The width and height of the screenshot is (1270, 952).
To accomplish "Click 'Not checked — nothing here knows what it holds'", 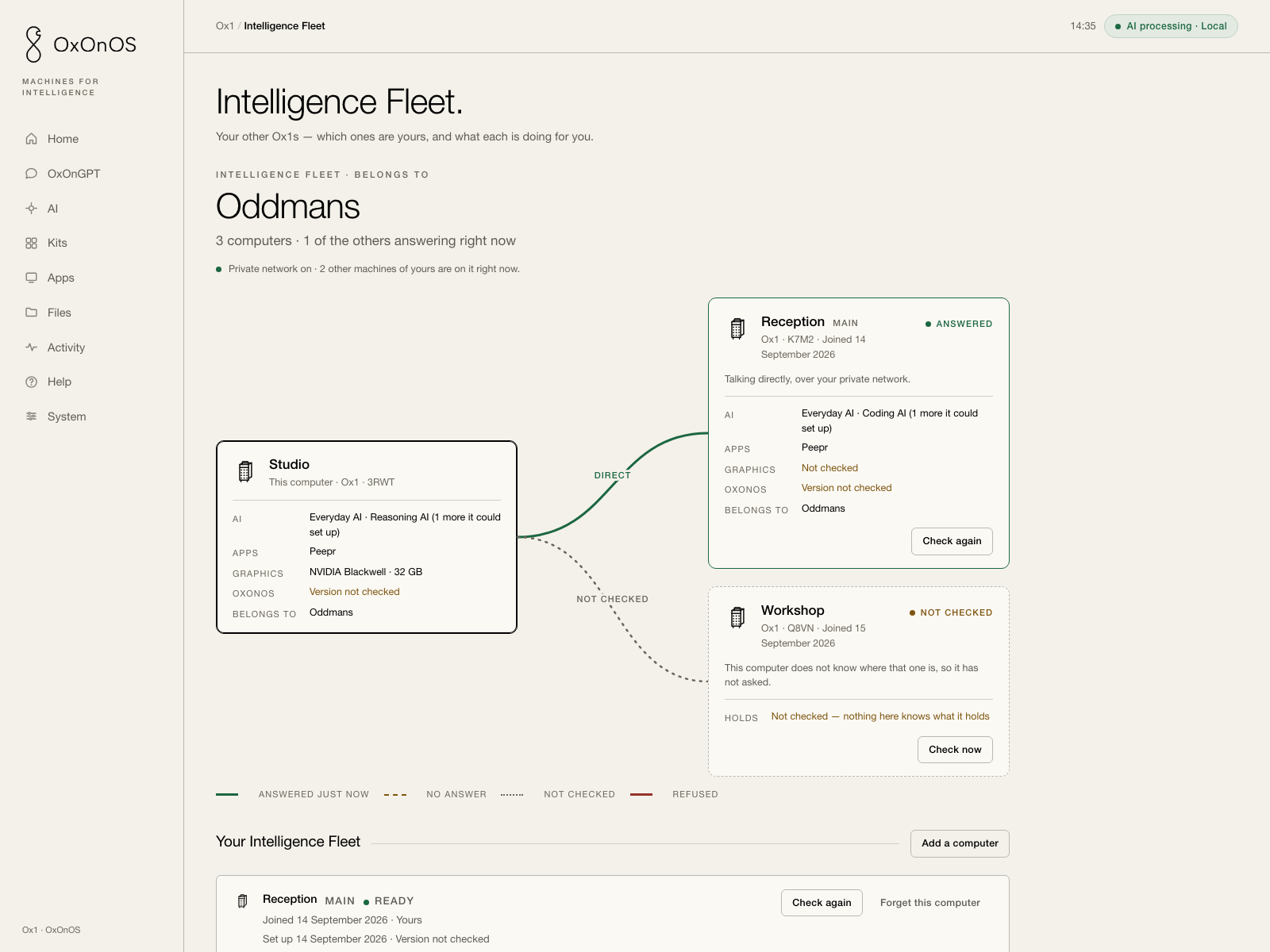I will coord(880,716).
